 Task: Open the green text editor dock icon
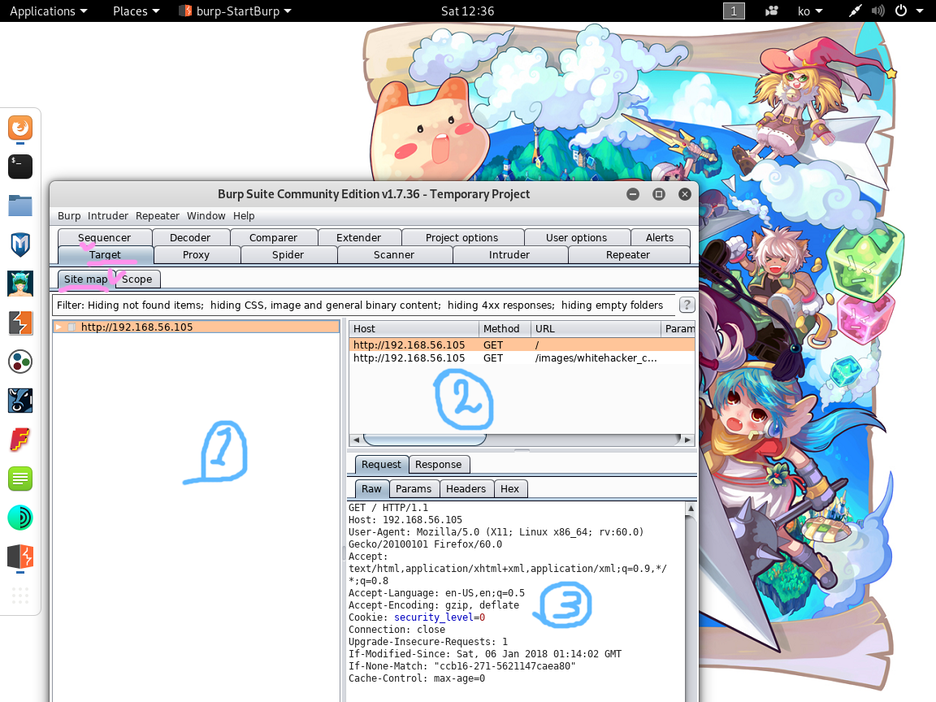pos(20,479)
